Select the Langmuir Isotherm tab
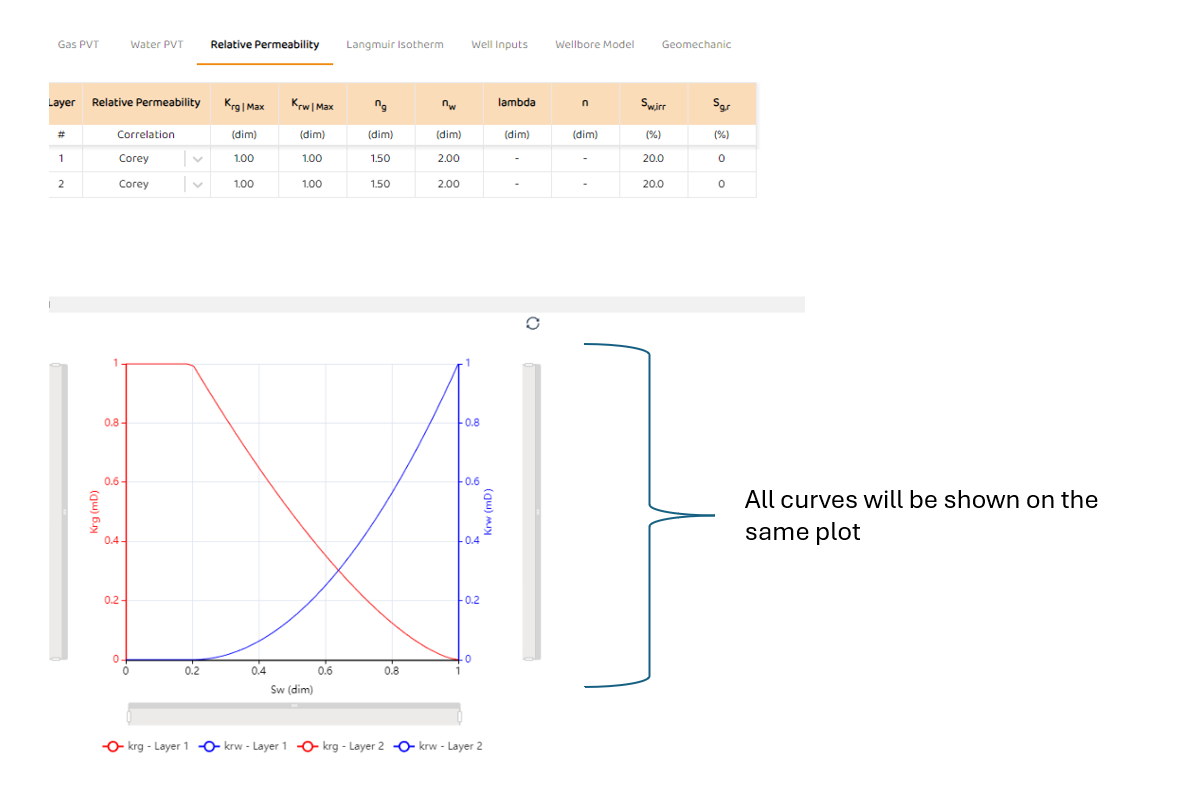The width and height of the screenshot is (1192, 786). pyautogui.click(x=395, y=45)
